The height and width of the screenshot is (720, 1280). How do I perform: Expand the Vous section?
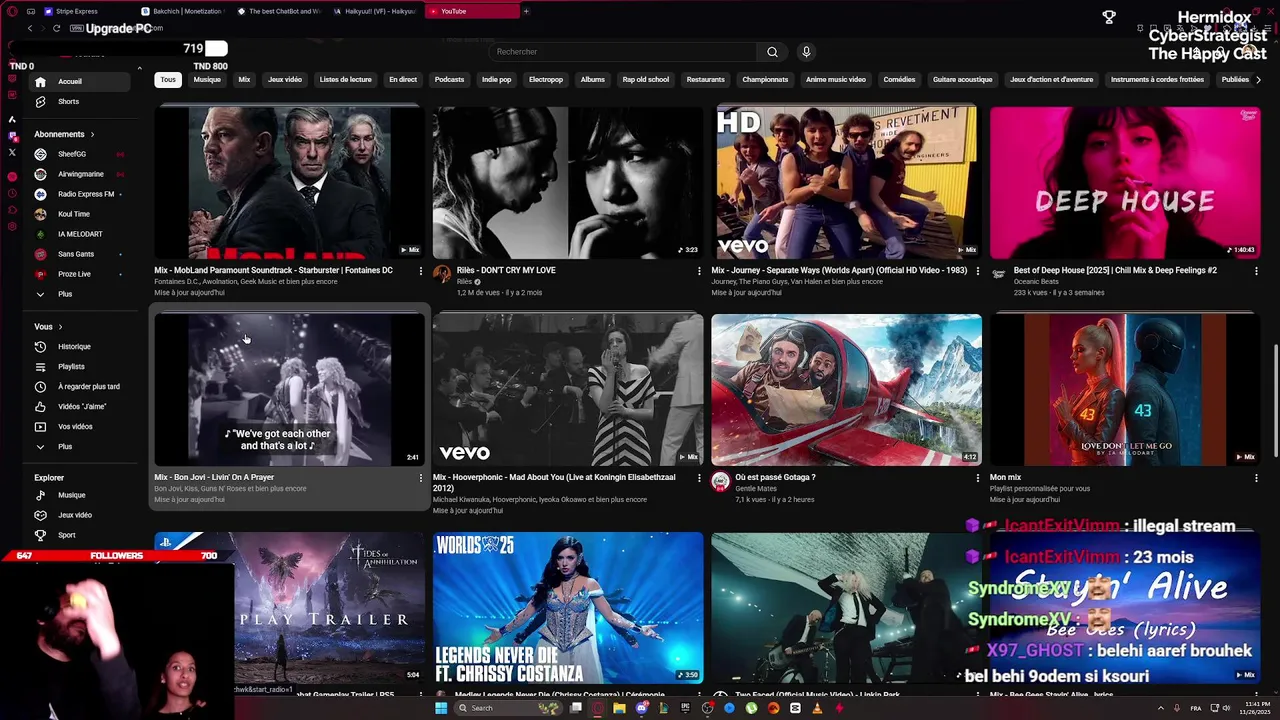coord(48,327)
